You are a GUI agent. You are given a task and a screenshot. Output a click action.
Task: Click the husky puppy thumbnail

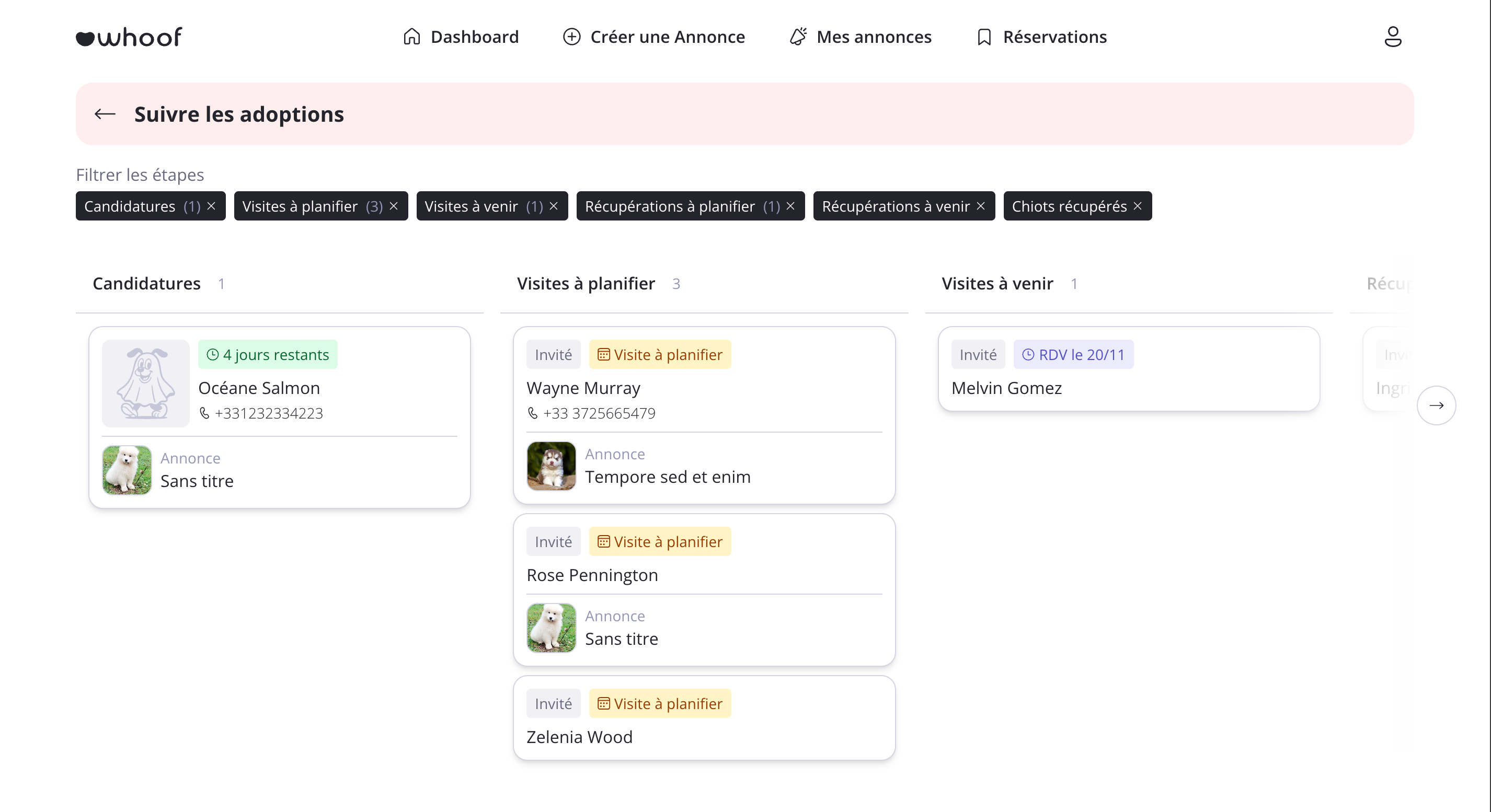[x=551, y=466]
